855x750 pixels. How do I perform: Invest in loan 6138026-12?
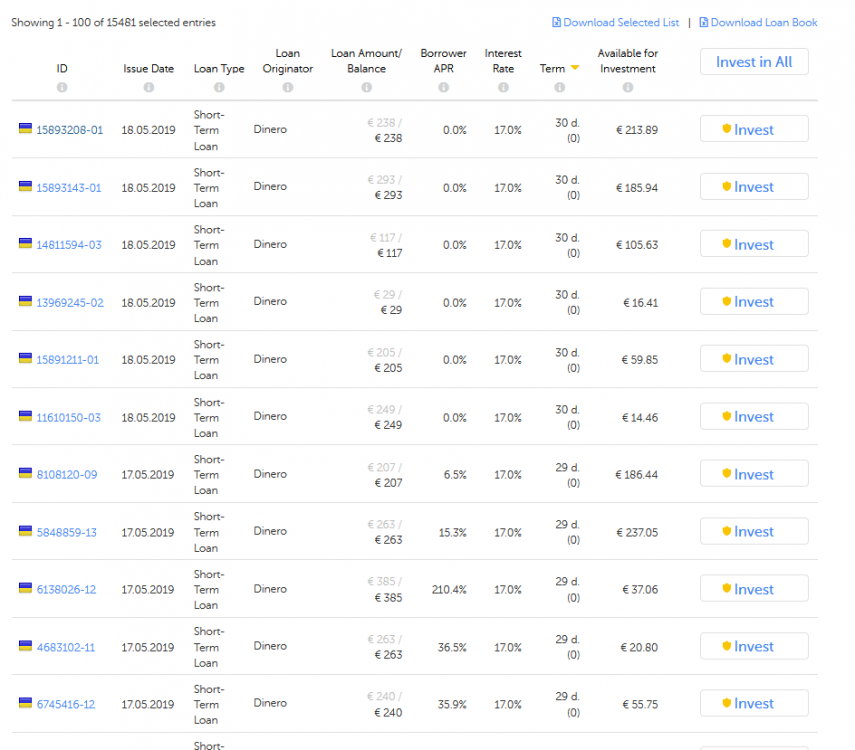[753, 589]
